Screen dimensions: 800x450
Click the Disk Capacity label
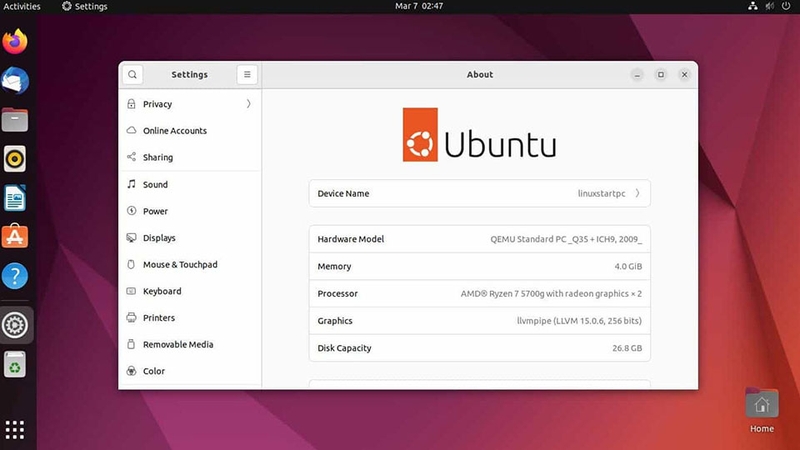tap(344, 348)
